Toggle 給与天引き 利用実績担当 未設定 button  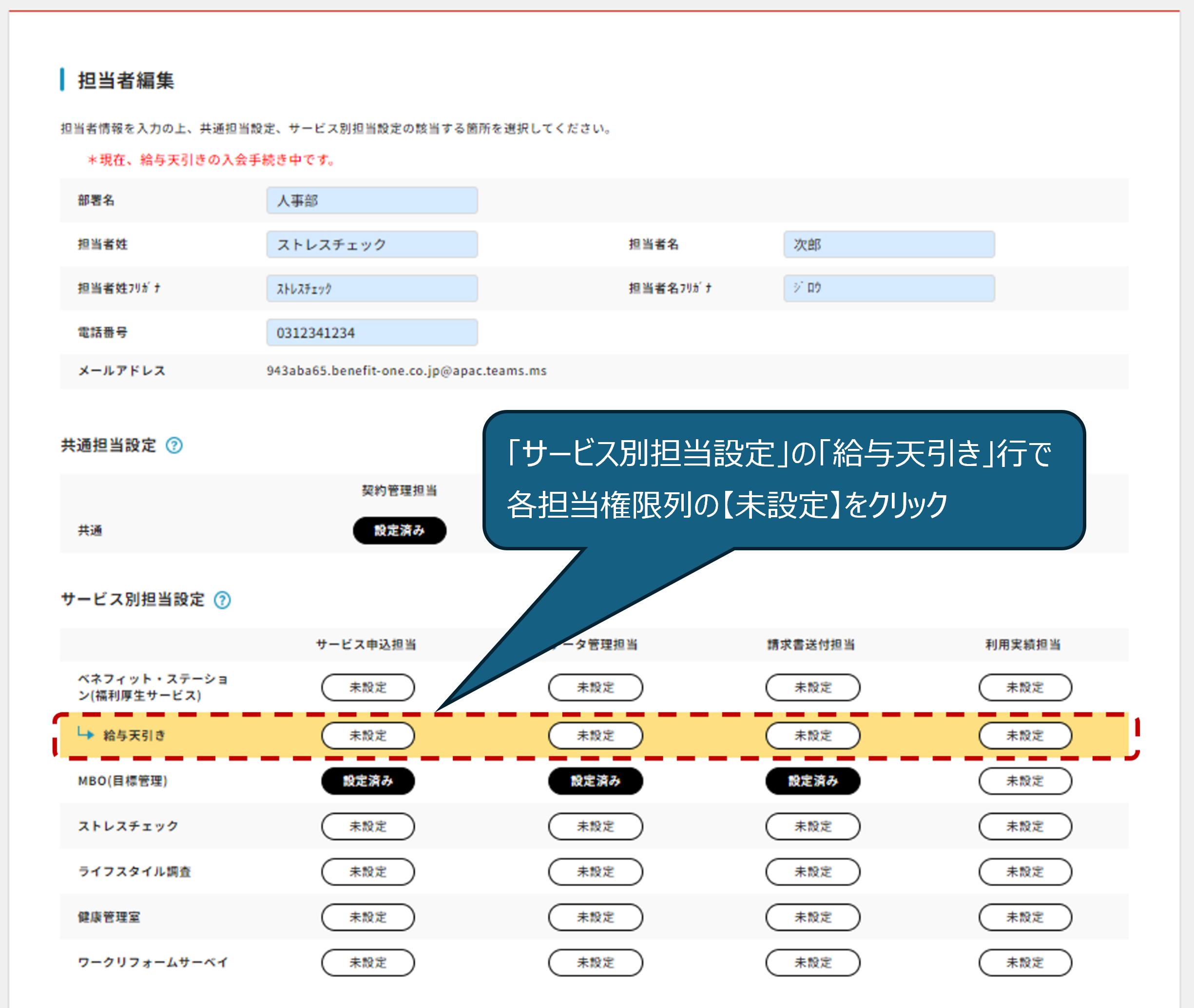(1025, 736)
